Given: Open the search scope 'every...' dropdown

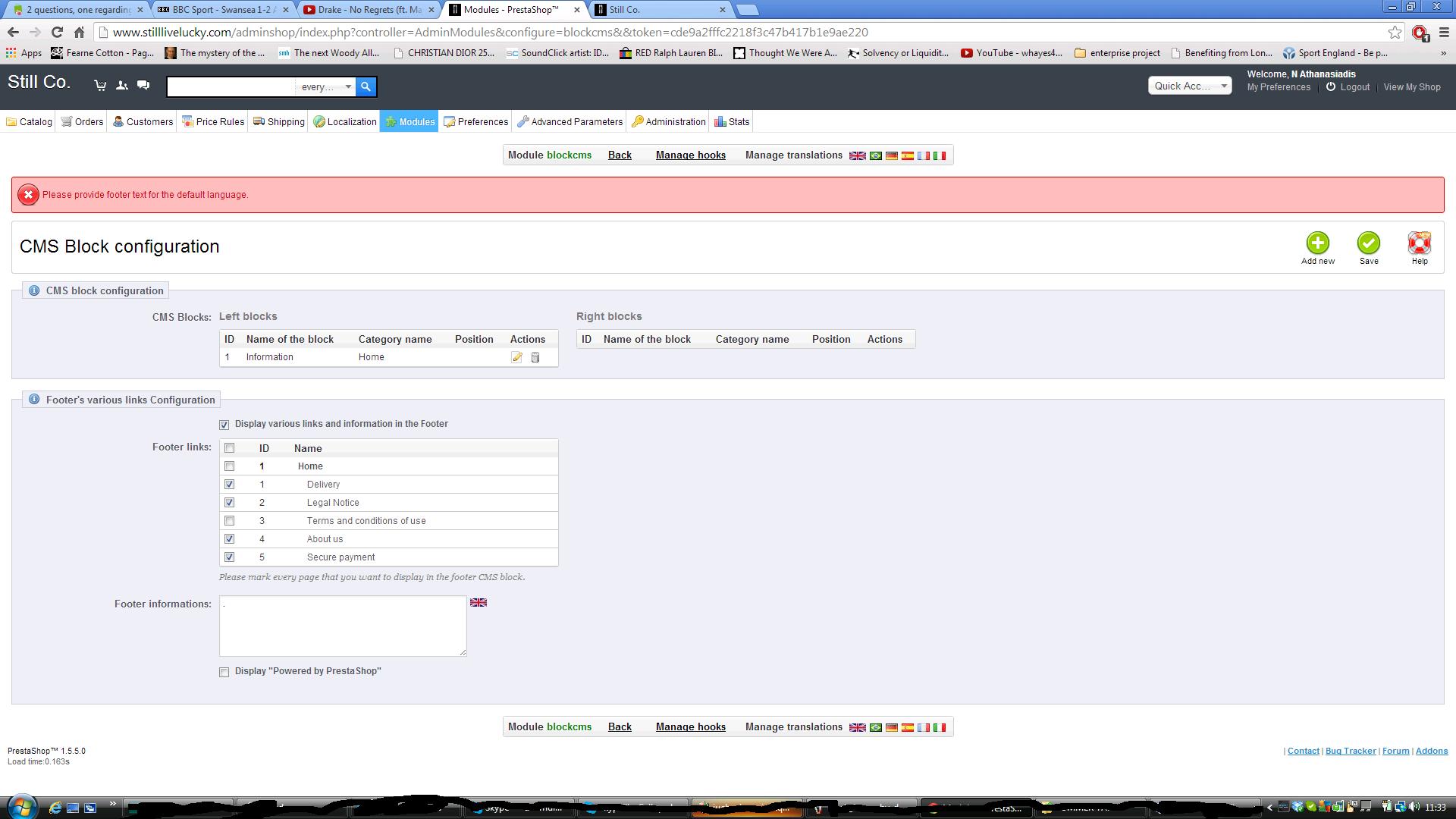Looking at the screenshot, I should pyautogui.click(x=326, y=86).
